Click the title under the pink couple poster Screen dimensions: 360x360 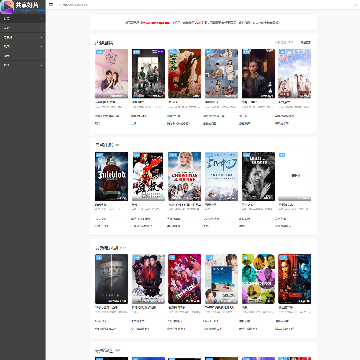105,102
